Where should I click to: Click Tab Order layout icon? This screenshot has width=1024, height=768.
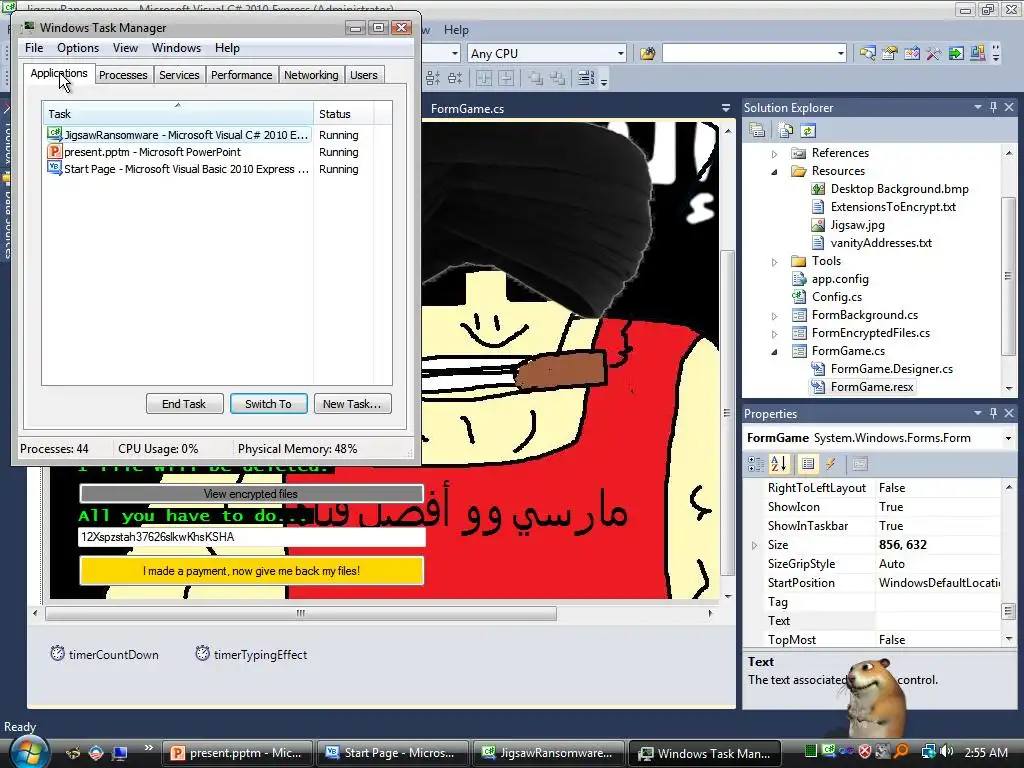pyautogui.click(x=586, y=78)
